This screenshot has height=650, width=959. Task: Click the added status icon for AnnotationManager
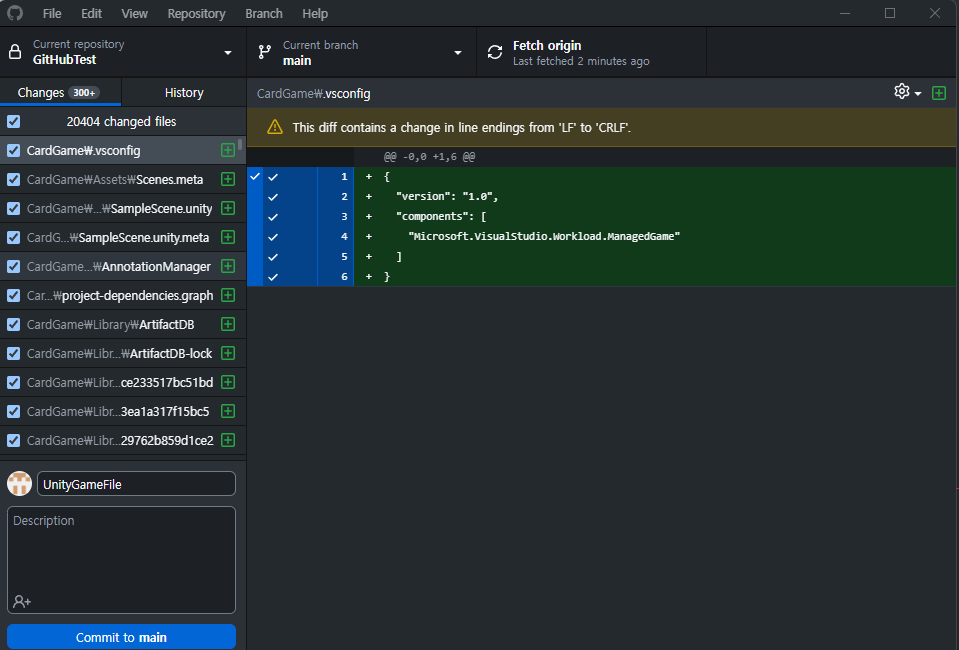[x=228, y=266]
